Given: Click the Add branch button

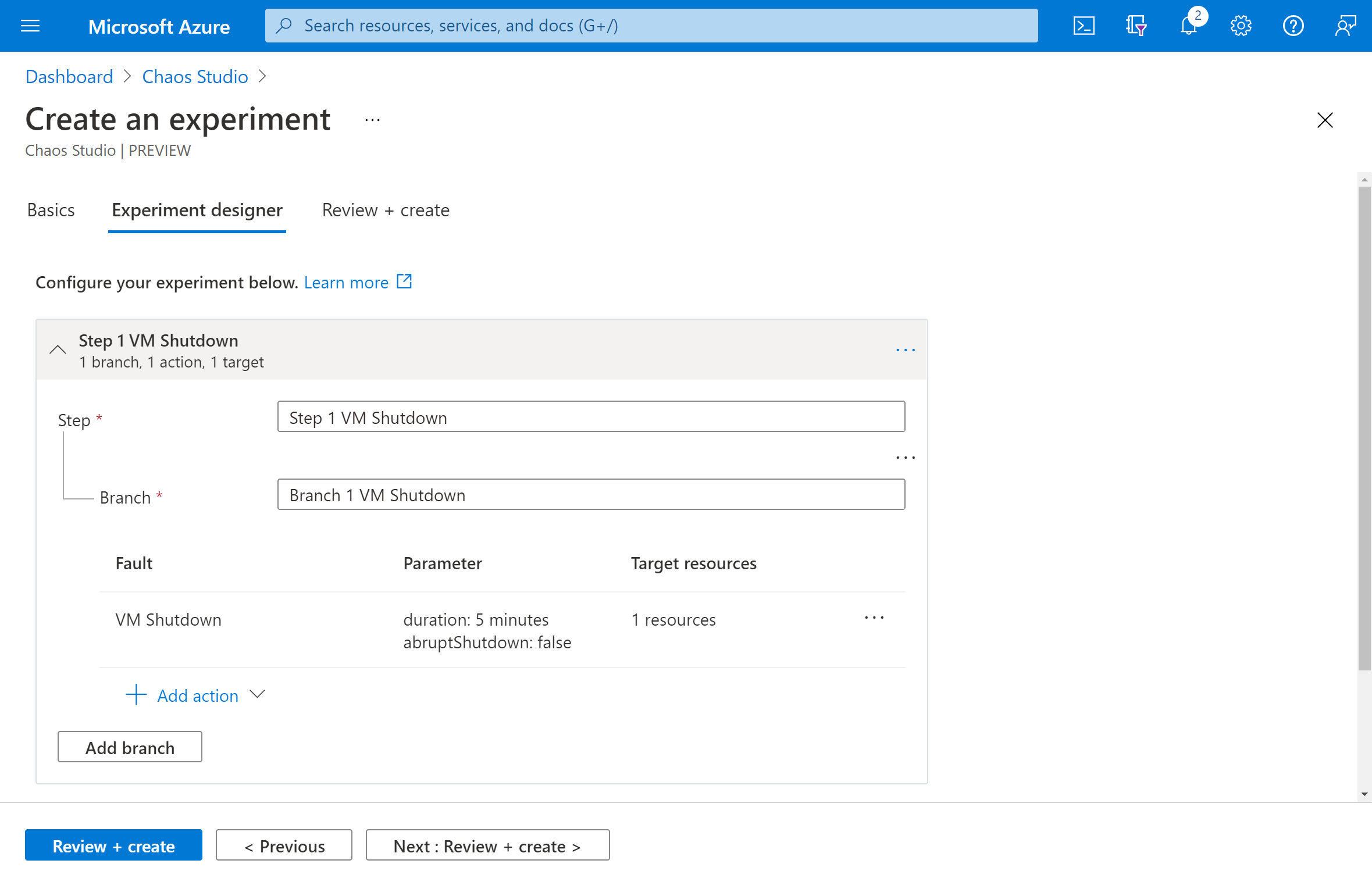Looking at the screenshot, I should [x=130, y=747].
